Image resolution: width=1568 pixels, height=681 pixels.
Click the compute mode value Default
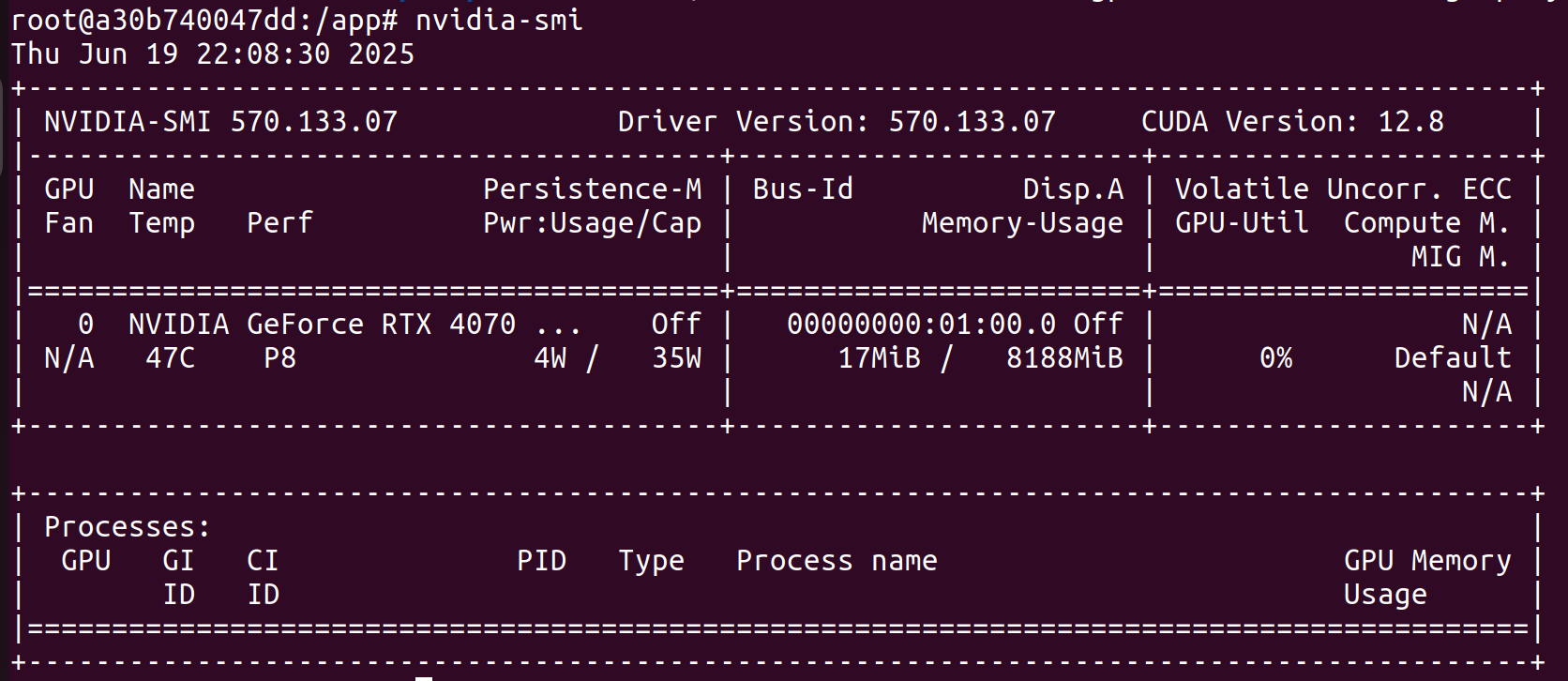1453,357
